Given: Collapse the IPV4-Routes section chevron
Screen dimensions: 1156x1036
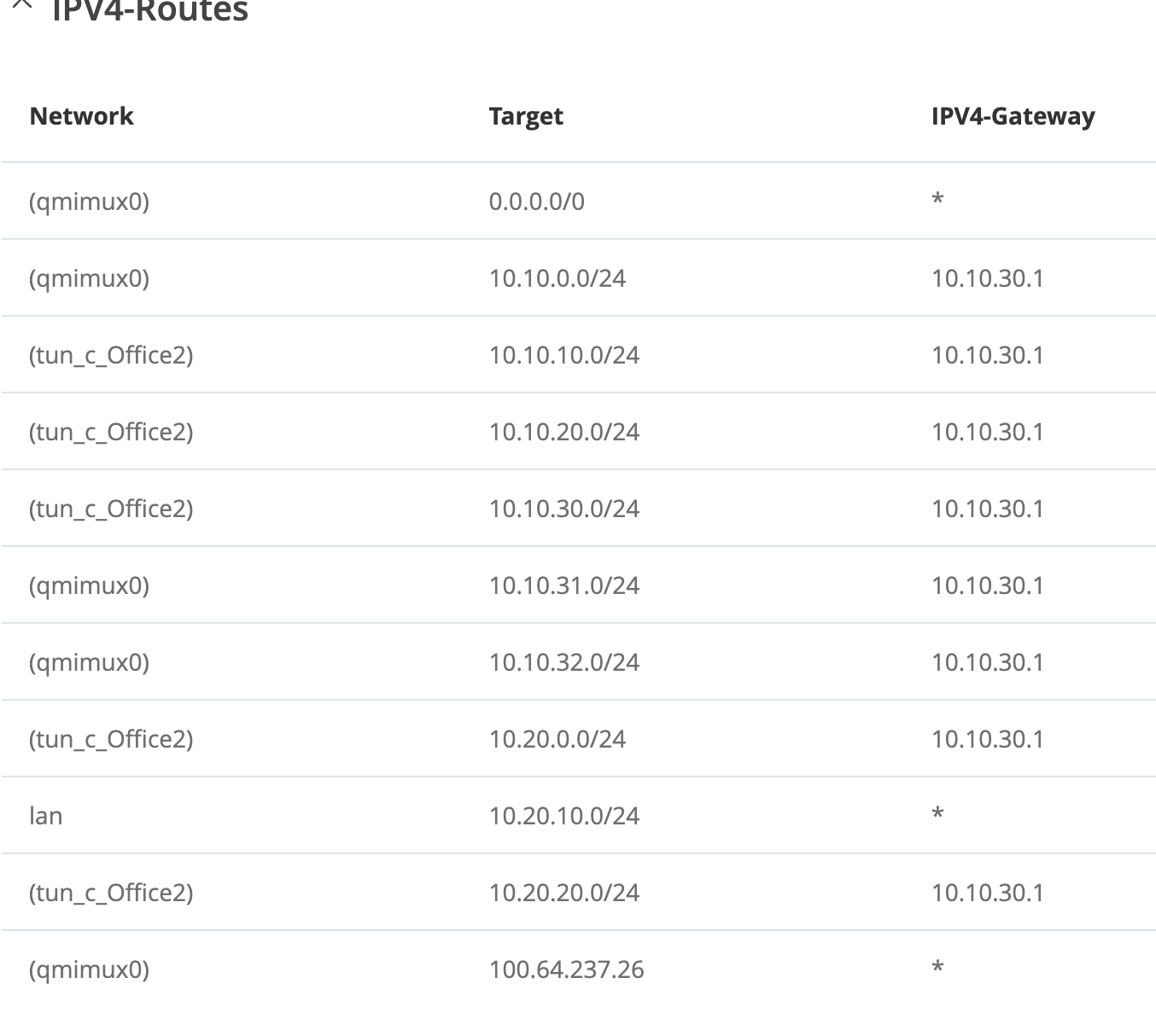Looking at the screenshot, I should coord(23,4).
